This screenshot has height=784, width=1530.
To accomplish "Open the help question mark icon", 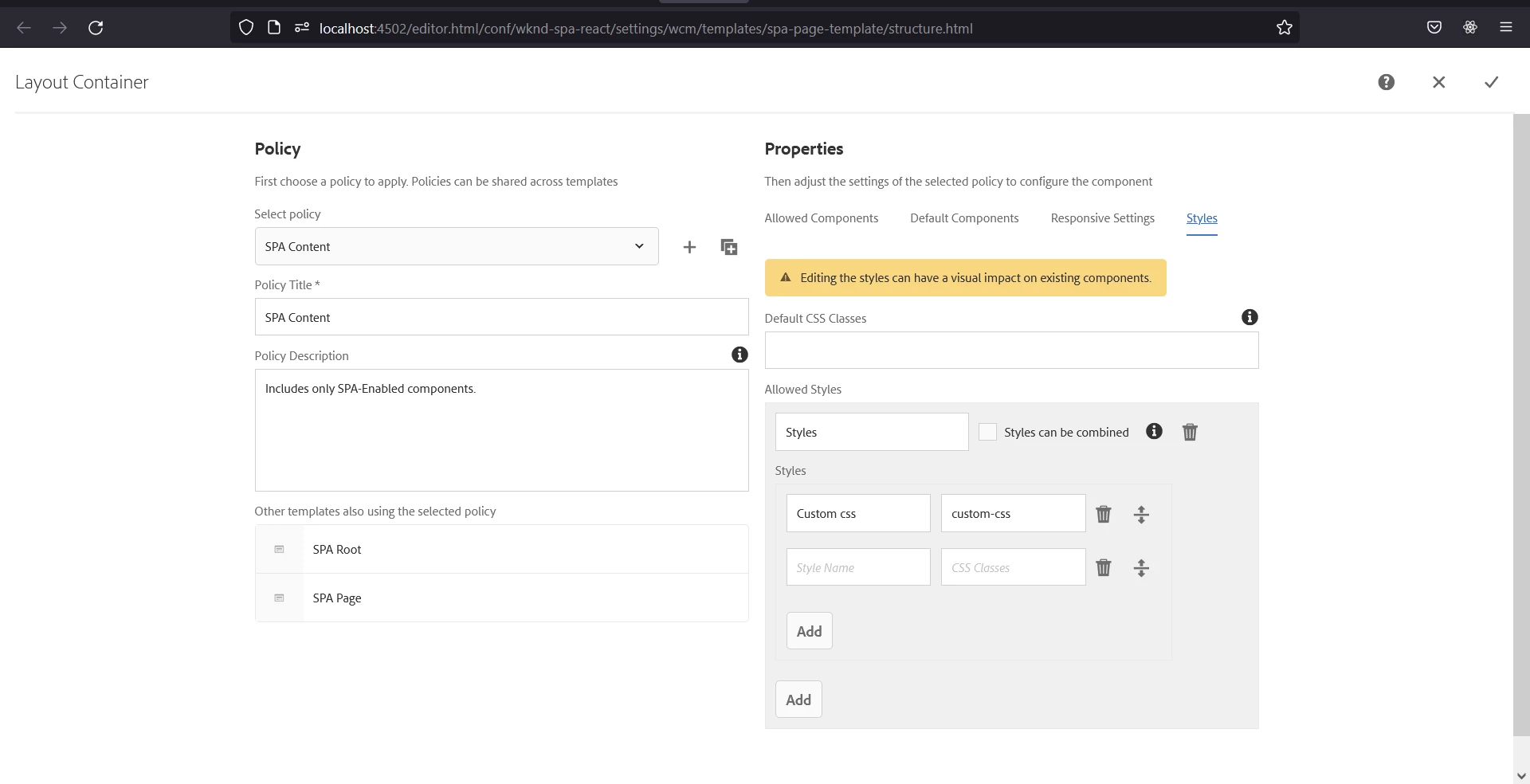I will (1387, 82).
